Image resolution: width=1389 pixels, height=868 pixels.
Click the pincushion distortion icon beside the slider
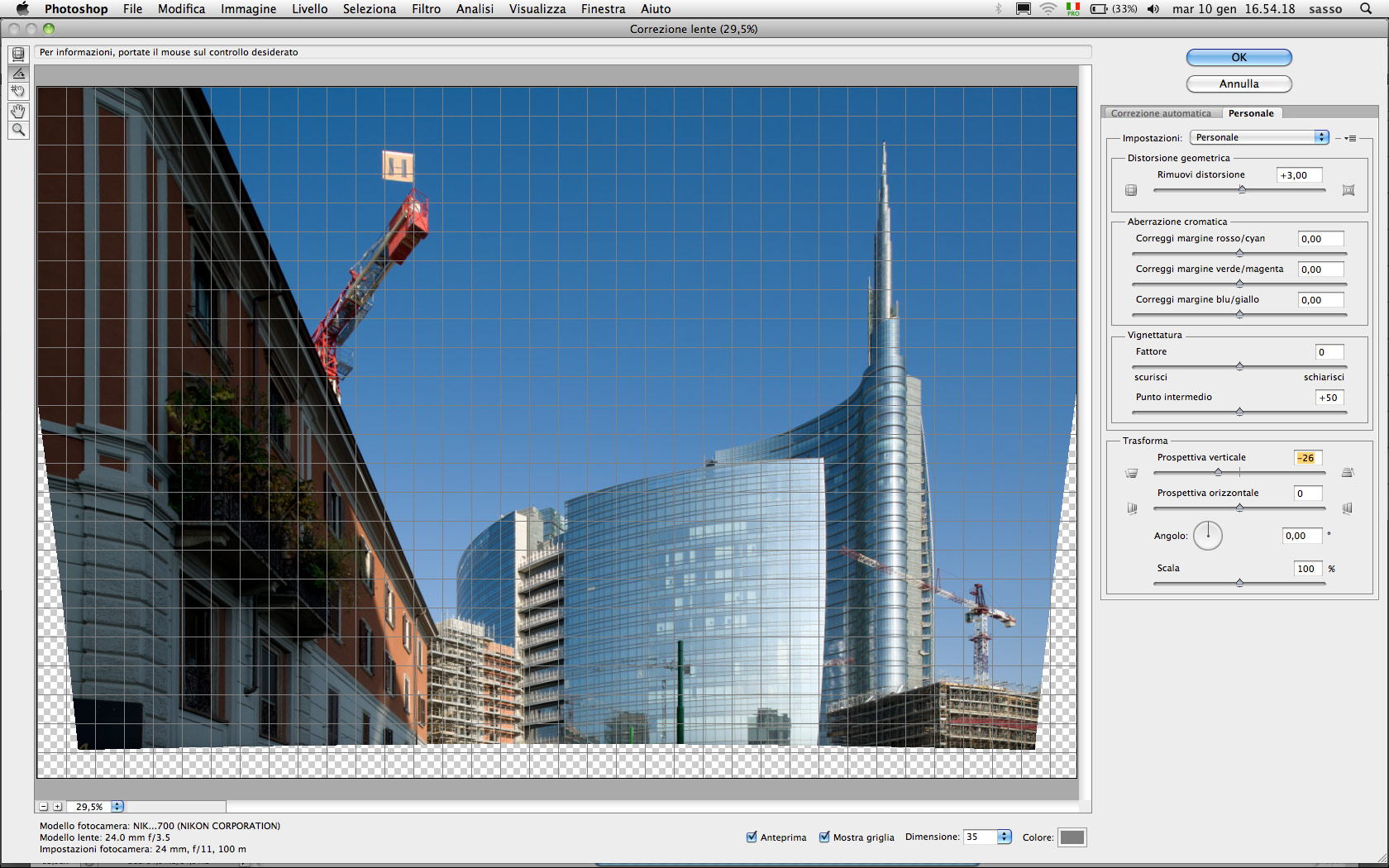click(1348, 190)
